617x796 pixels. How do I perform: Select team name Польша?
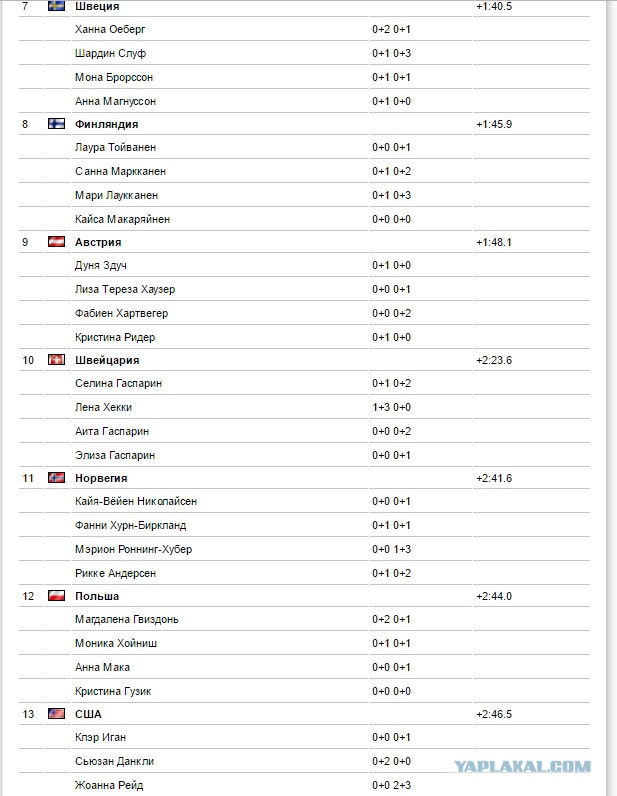point(97,596)
